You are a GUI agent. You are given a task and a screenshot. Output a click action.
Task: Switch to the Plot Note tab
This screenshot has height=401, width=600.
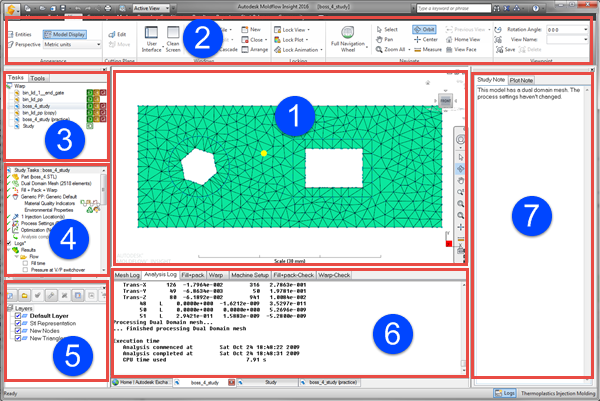pos(521,80)
